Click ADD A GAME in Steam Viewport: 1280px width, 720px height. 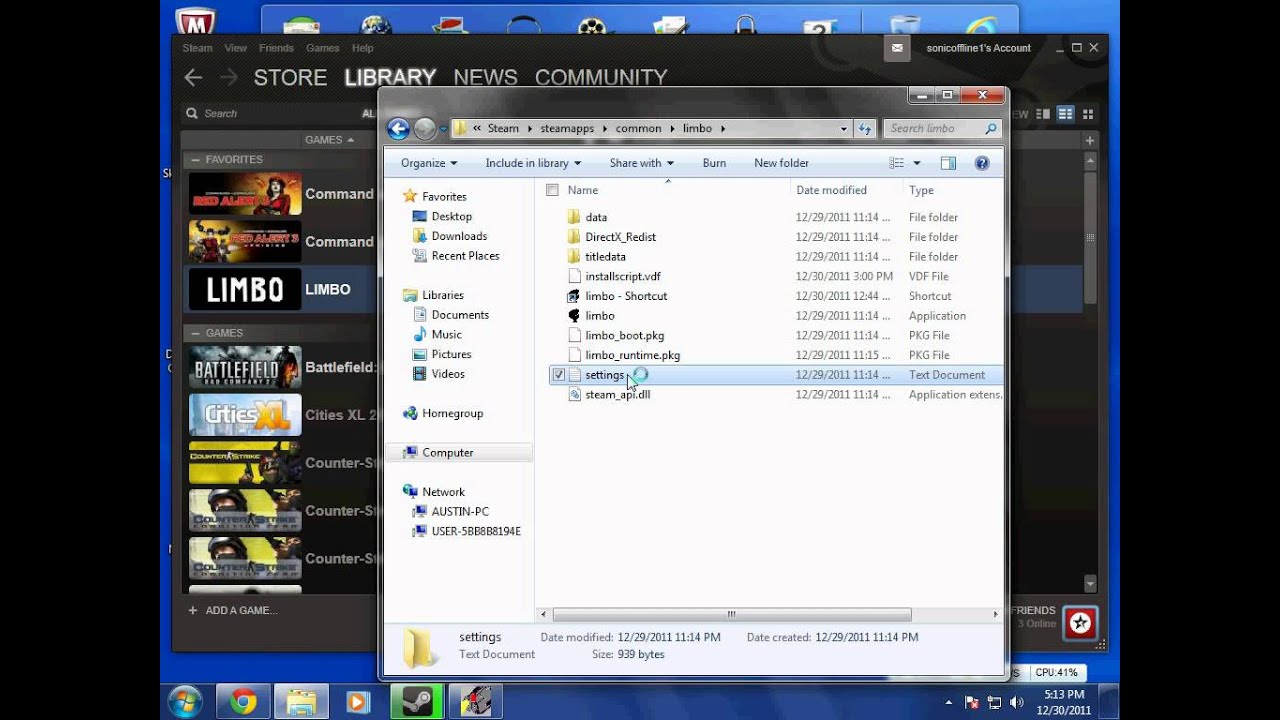232,610
